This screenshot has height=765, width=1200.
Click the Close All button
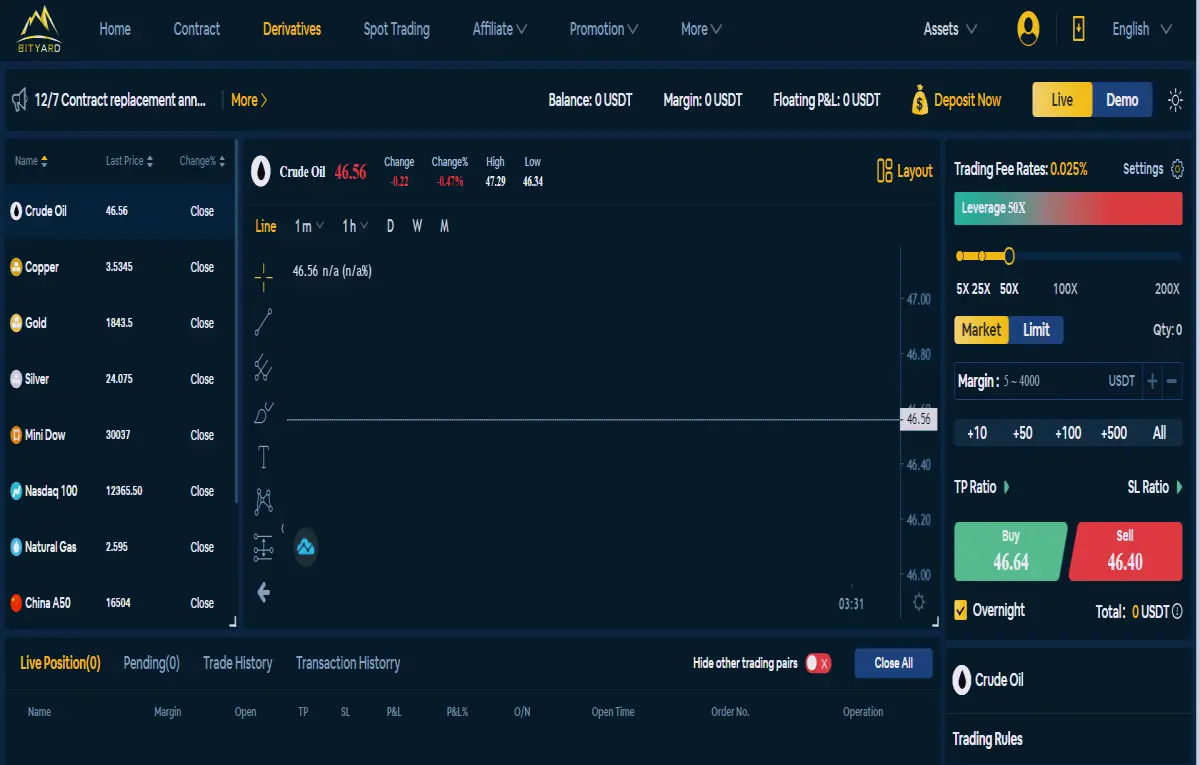point(894,663)
